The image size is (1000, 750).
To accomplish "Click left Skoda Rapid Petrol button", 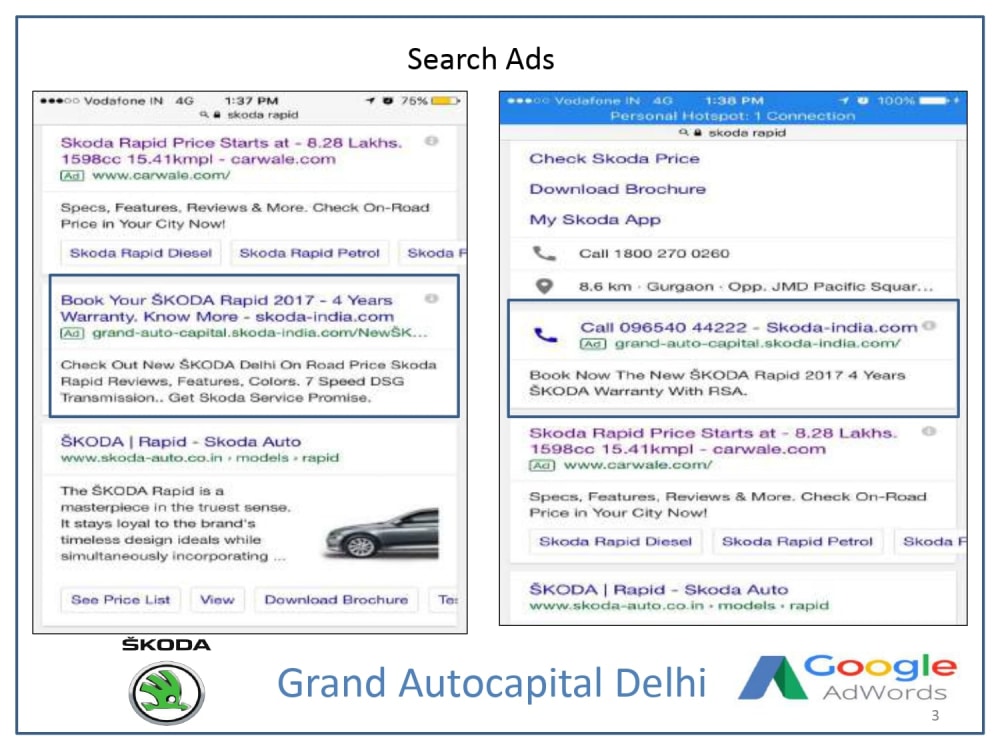I will pyautogui.click(x=309, y=253).
